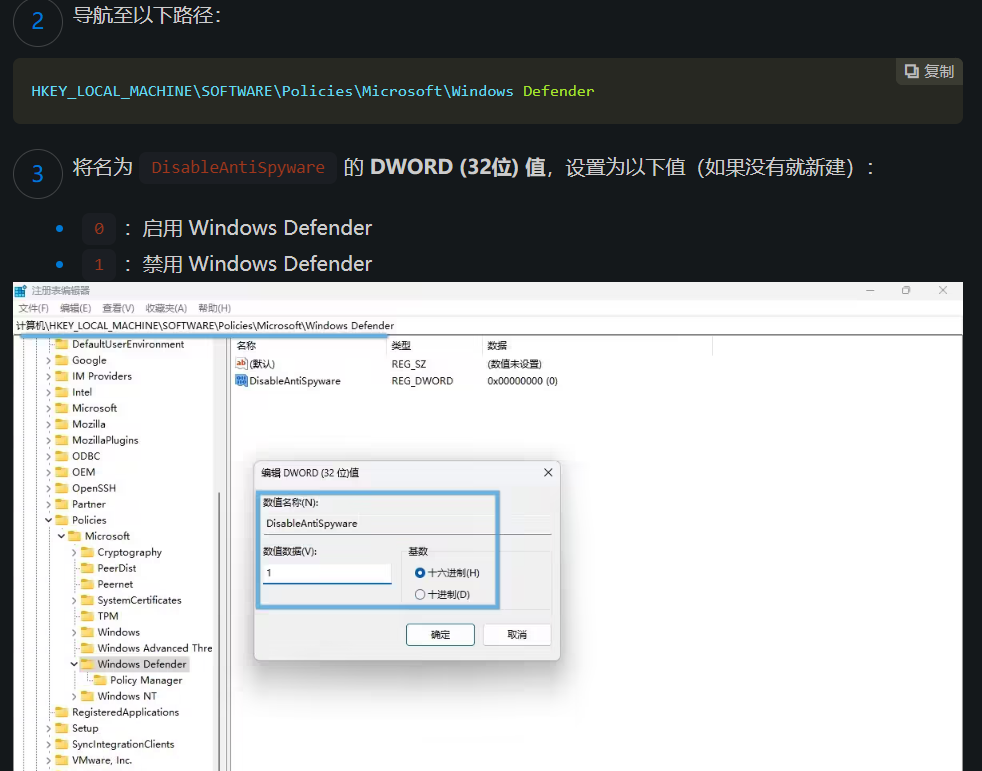The height and width of the screenshot is (771, 982).
Task: Click the 复制 copy button
Action: pos(929,71)
